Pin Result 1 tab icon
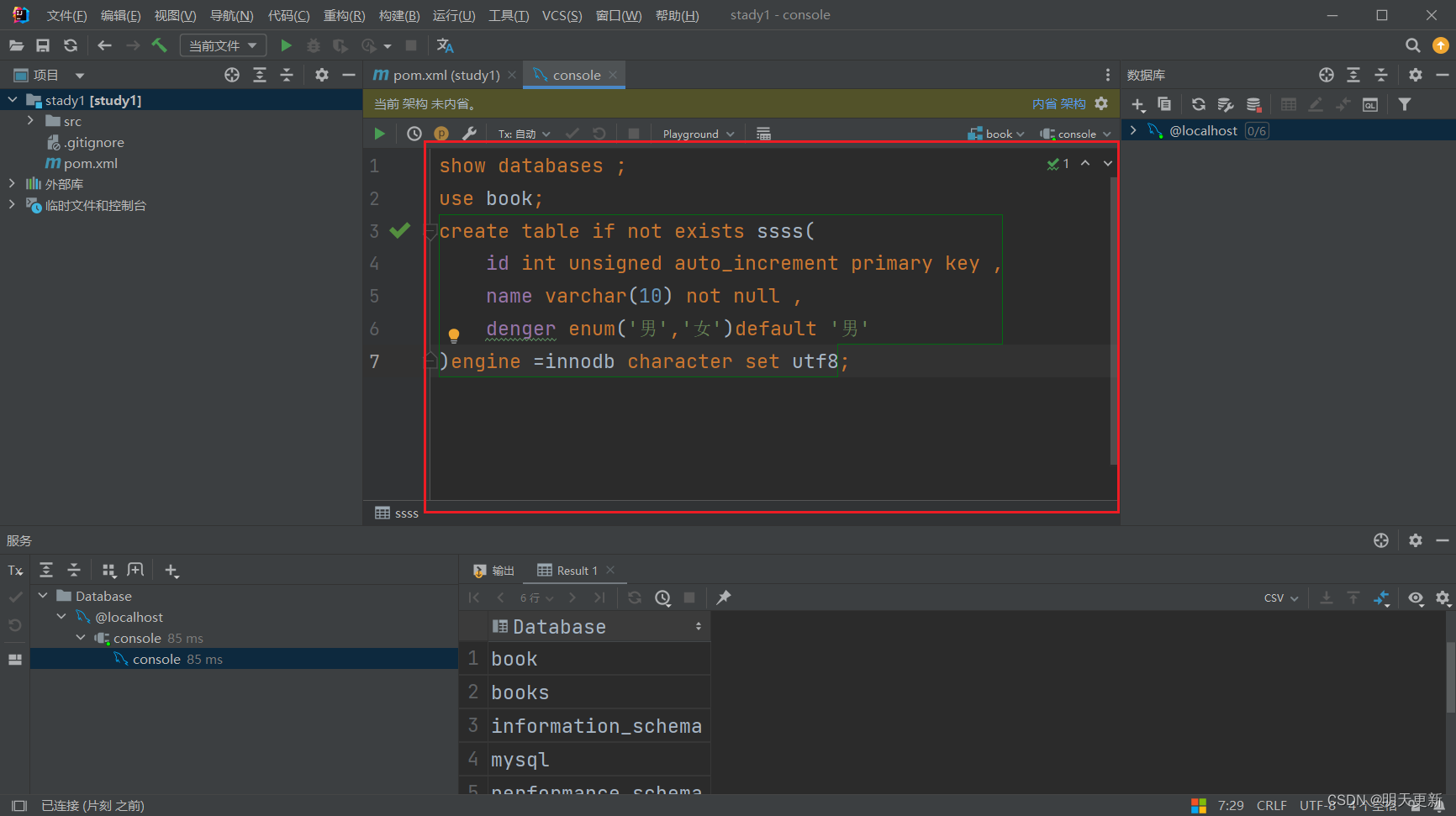 (723, 598)
